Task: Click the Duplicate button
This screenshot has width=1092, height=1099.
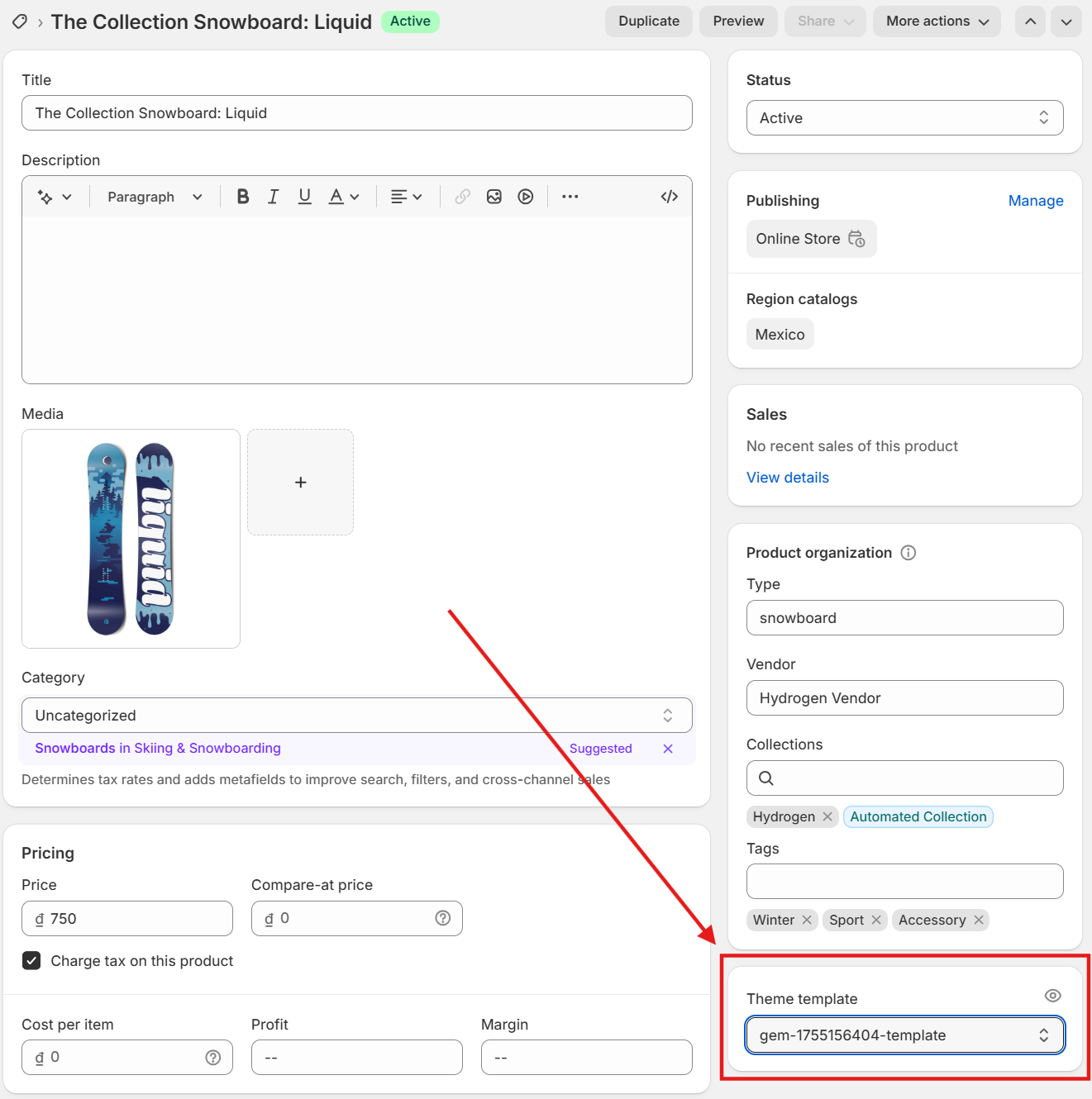Action: coord(649,21)
